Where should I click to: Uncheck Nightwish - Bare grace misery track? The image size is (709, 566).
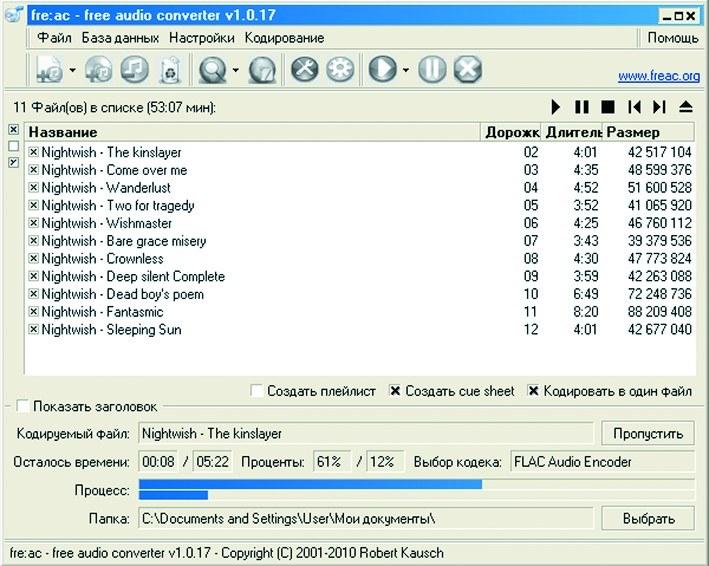(x=33, y=241)
